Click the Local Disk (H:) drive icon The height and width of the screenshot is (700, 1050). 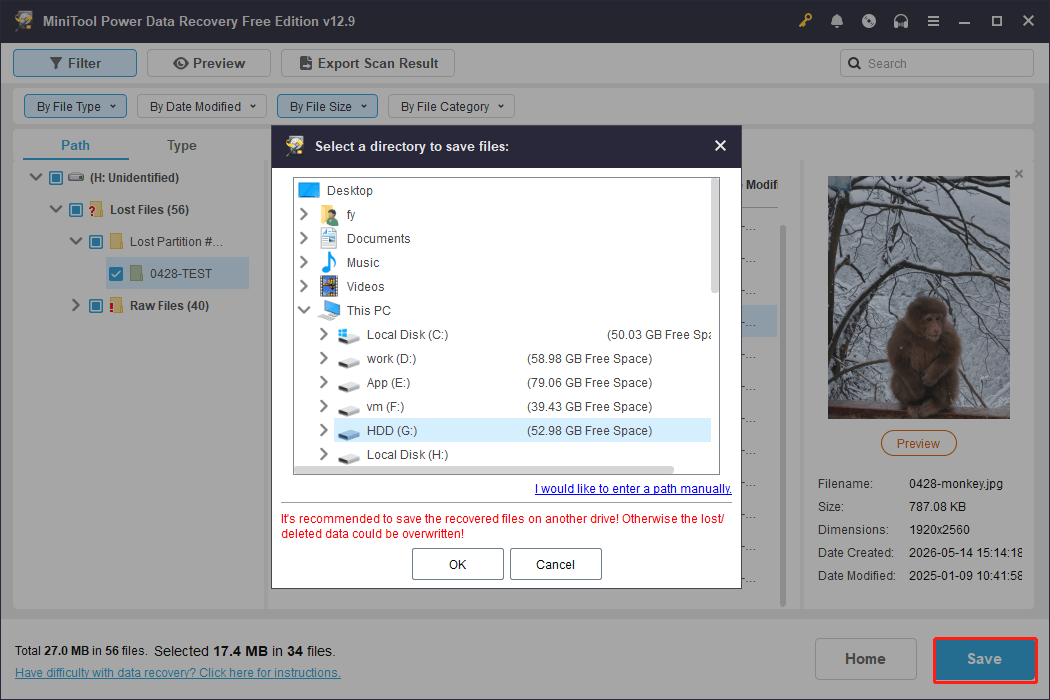349,458
